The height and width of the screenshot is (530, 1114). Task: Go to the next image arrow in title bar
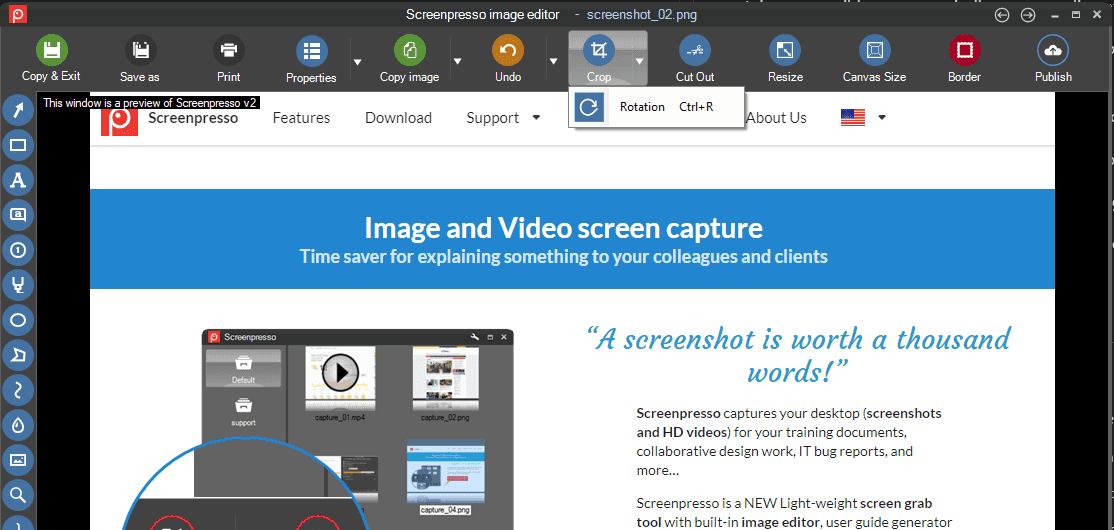(1027, 15)
